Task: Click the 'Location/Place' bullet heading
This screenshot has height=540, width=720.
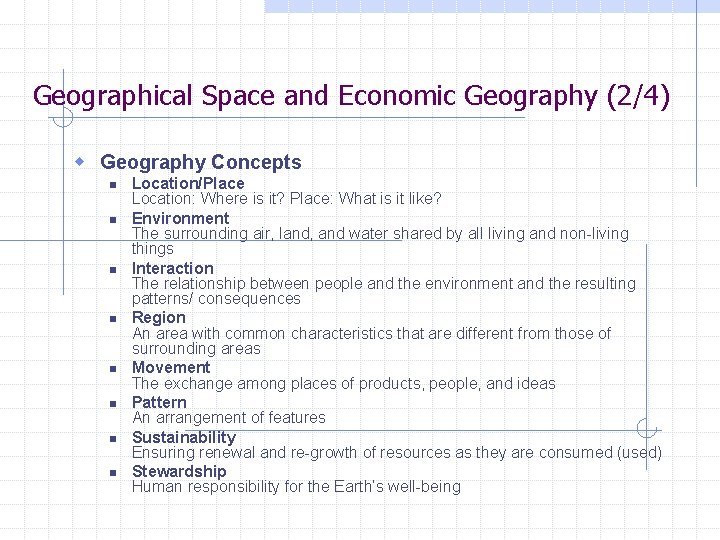Action: (188, 183)
